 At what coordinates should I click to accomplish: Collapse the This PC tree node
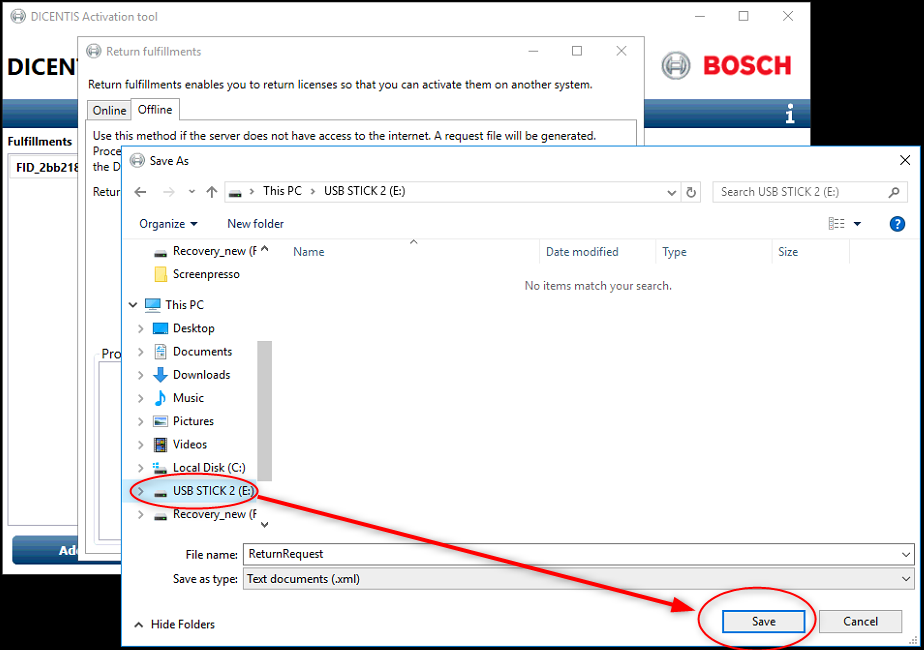click(x=133, y=305)
